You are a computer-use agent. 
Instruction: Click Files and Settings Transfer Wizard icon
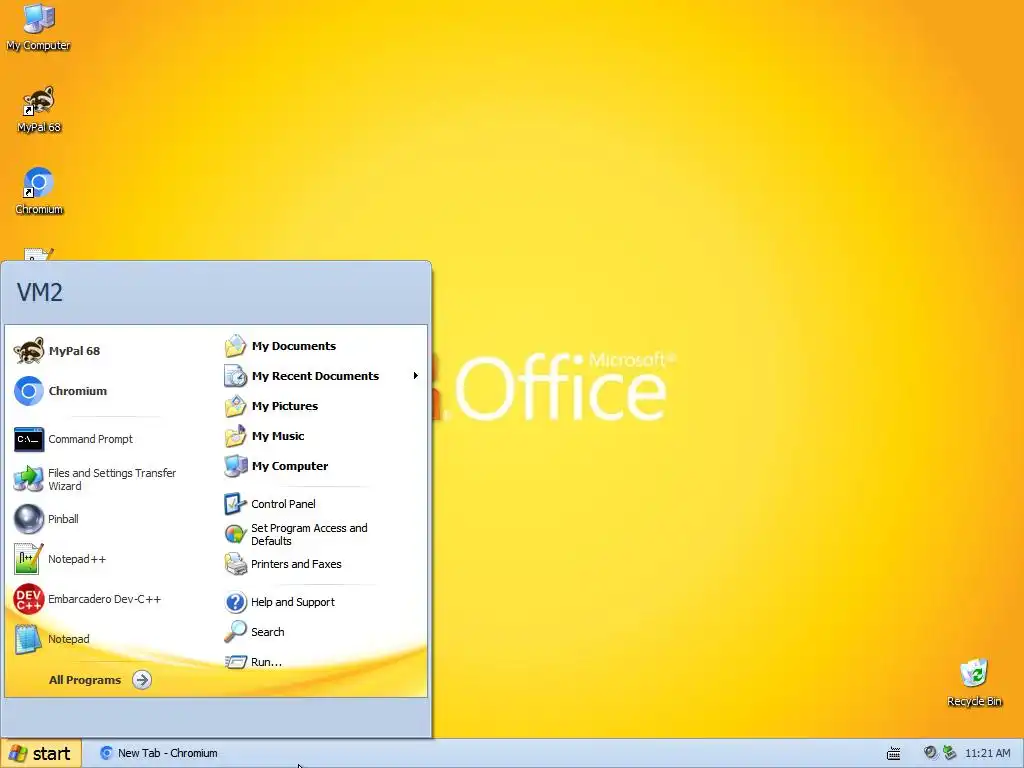click(29, 479)
